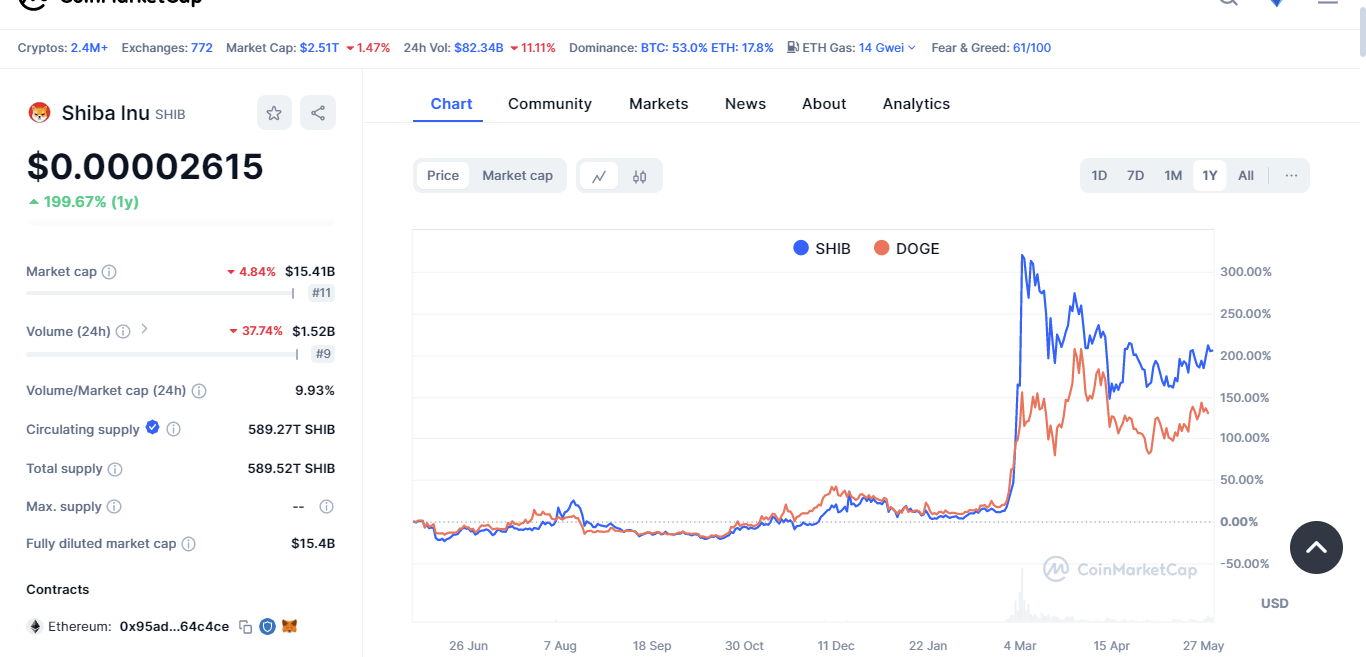The width and height of the screenshot is (1366, 657).
Task: Click the volume histogram near 4 Mar
Action: (1021, 598)
